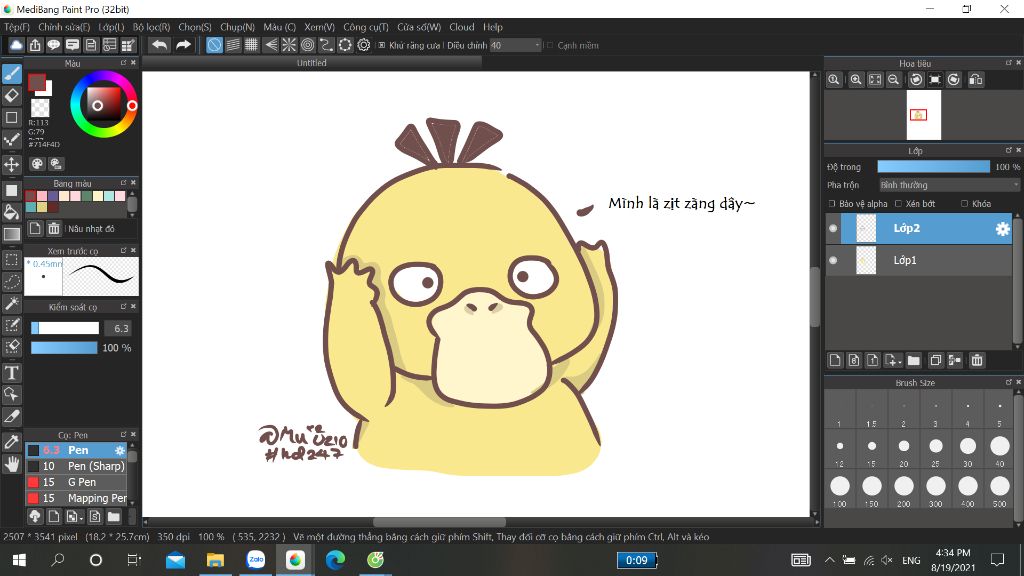Screen dimensions: 1024x576
Task: Select the Text tool
Action: [12, 373]
